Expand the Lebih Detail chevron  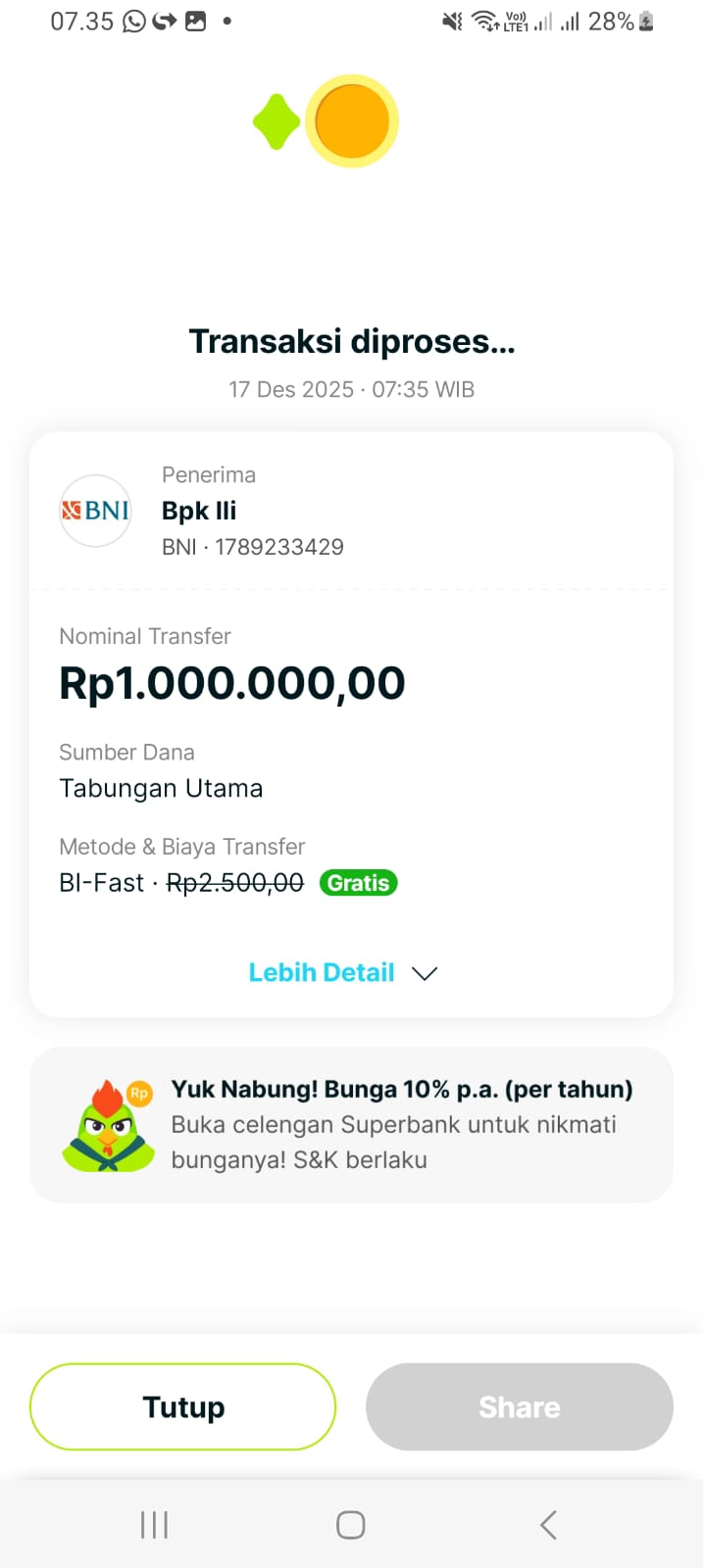(425, 973)
